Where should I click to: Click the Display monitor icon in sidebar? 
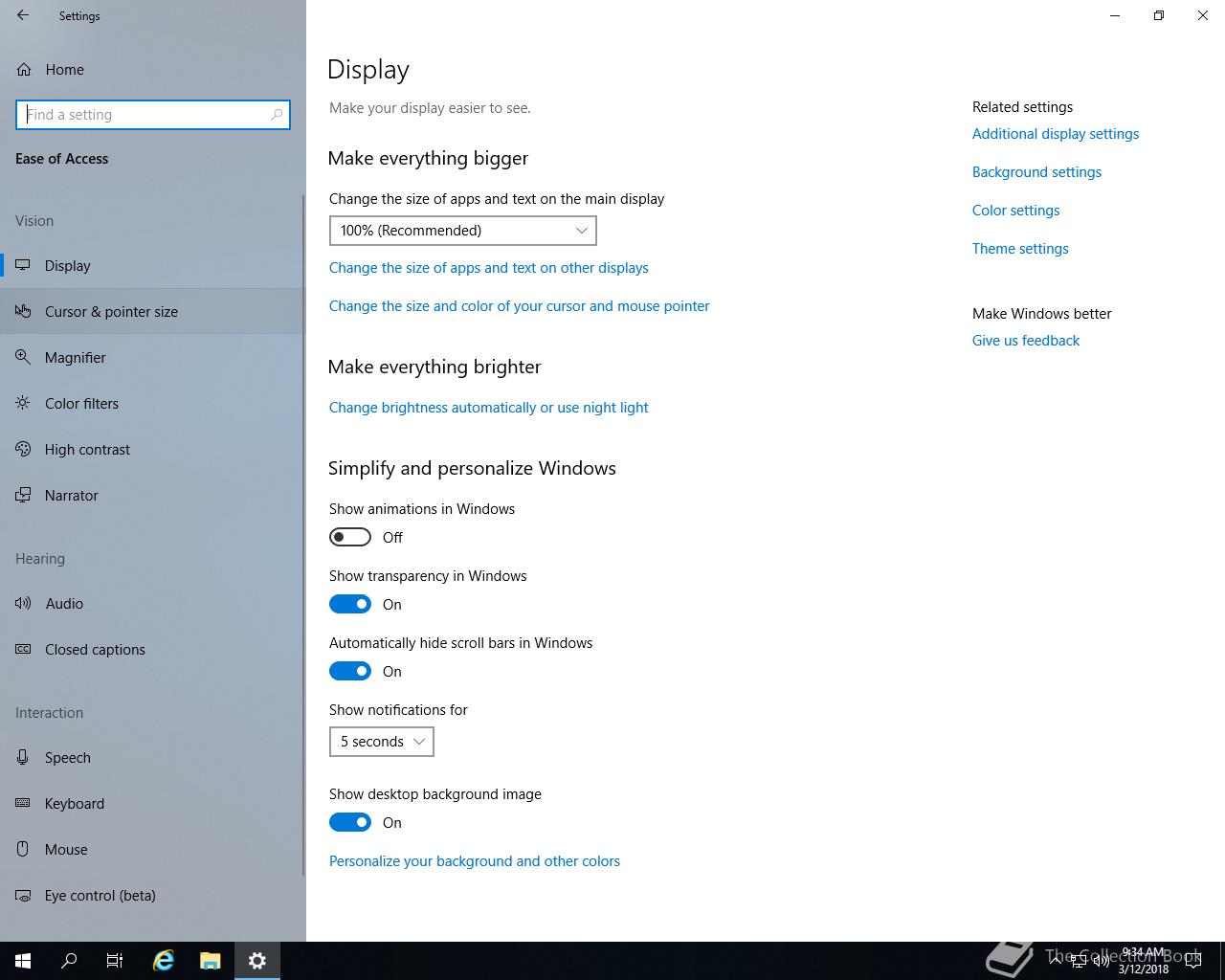(23, 265)
